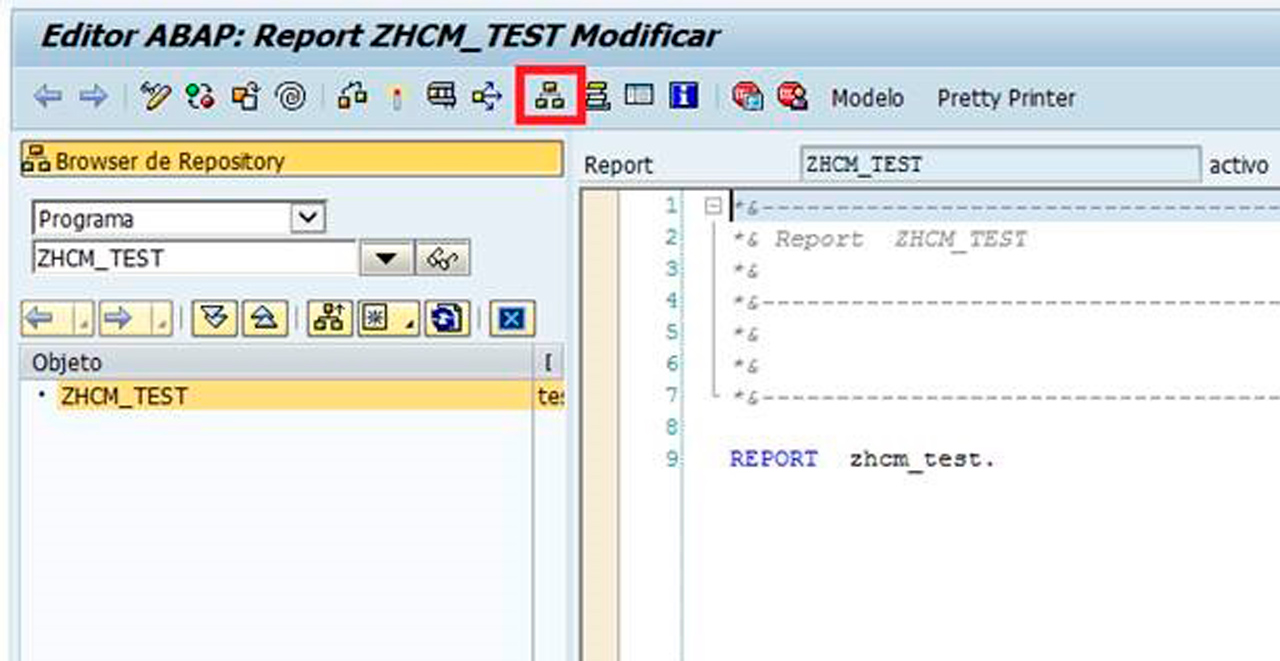This screenshot has height=661, width=1280.
Task: Click the red-outlined Display Object List icon
Action: pyautogui.click(x=549, y=96)
